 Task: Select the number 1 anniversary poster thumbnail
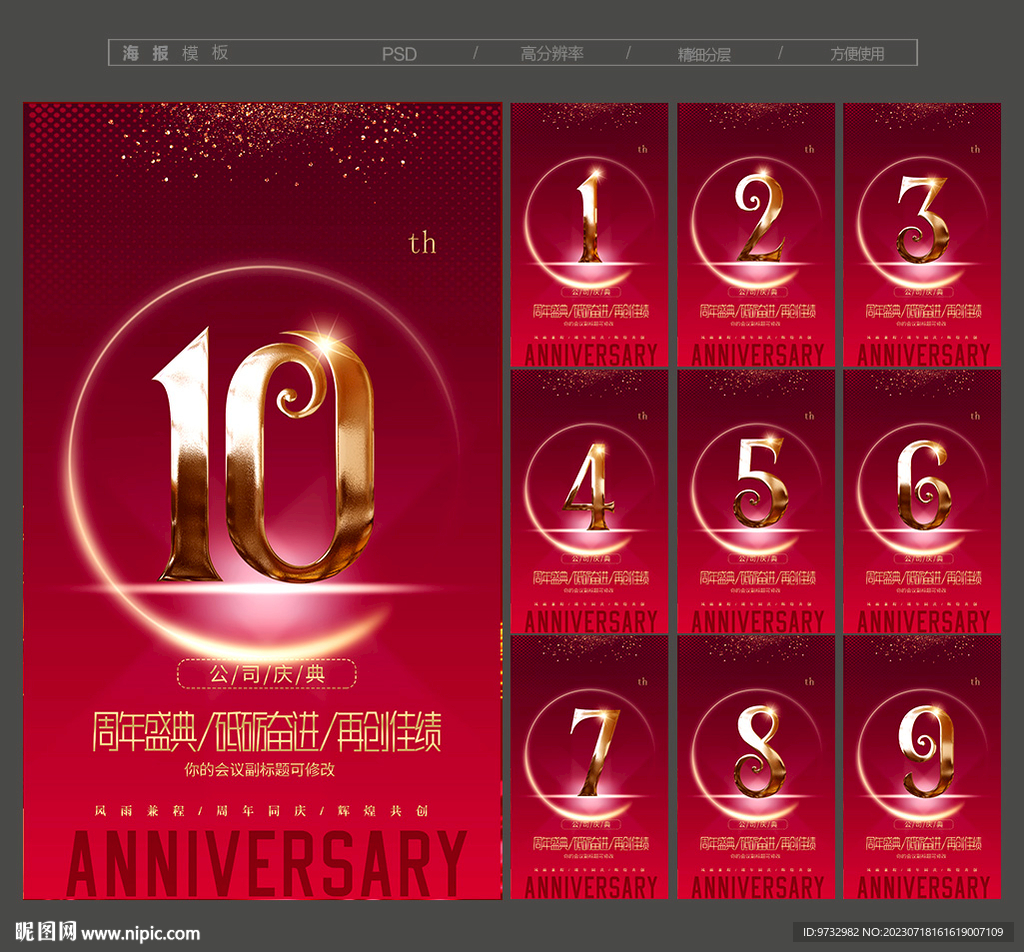(589, 235)
